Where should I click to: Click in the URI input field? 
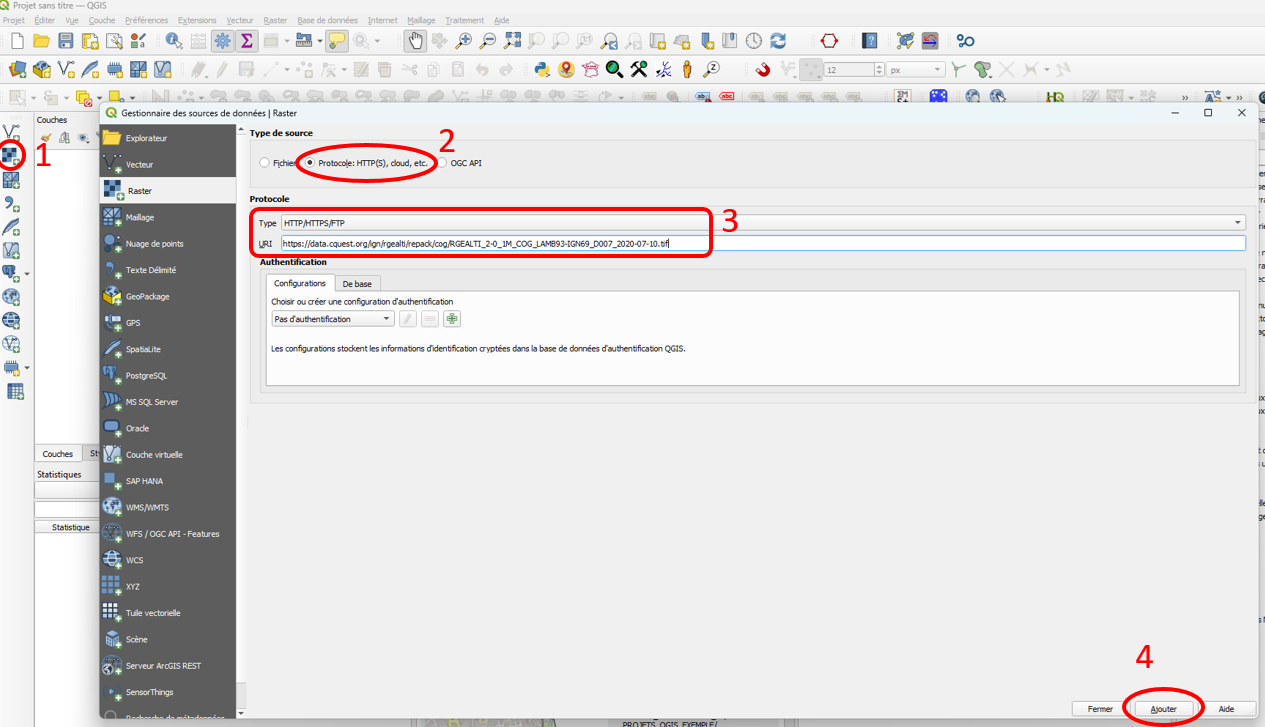point(763,243)
